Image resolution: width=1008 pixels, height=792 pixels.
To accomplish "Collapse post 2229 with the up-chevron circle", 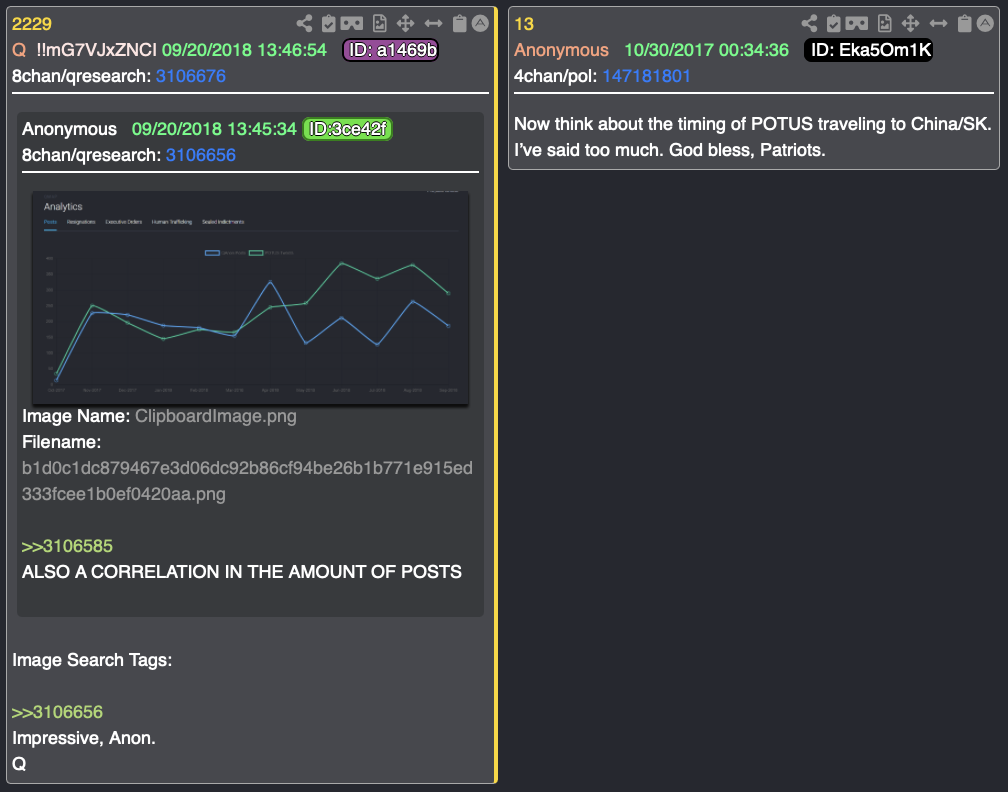I will pos(480,24).
